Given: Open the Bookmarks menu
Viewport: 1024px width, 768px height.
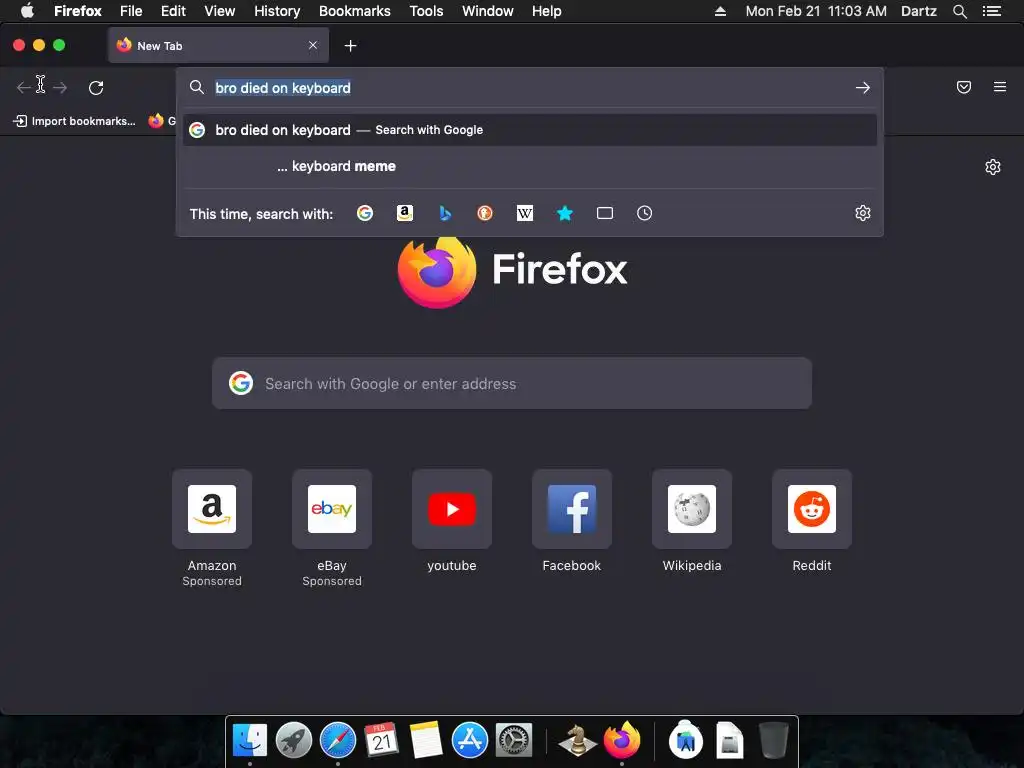Looking at the screenshot, I should pyautogui.click(x=355, y=11).
